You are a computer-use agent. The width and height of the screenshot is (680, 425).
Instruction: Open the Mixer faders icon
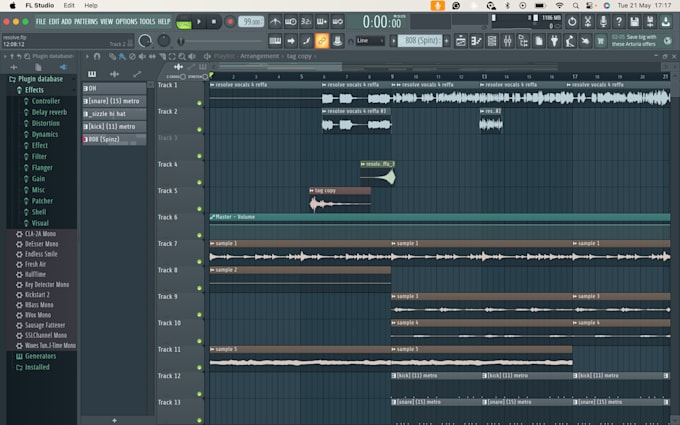coord(507,41)
